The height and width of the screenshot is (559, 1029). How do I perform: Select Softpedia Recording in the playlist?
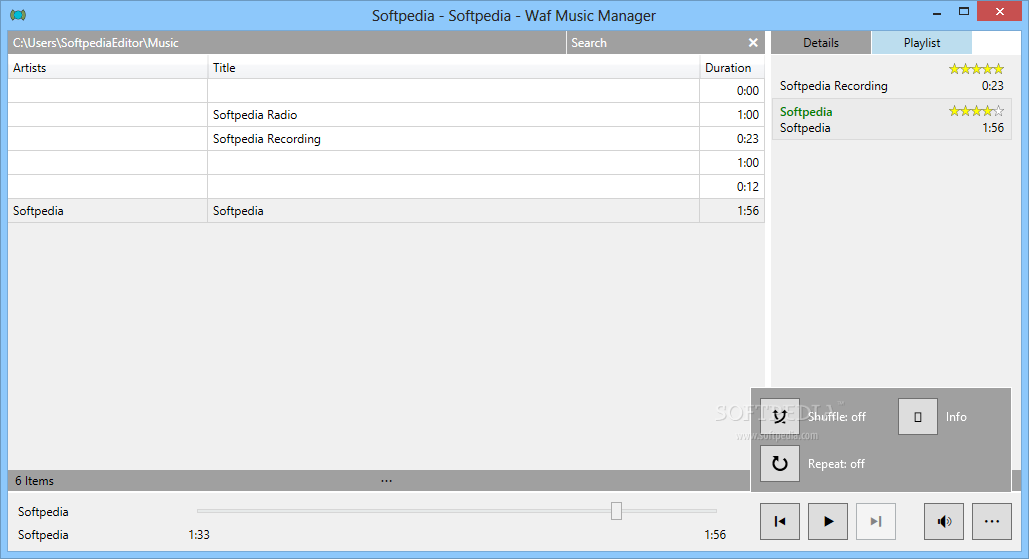892,78
